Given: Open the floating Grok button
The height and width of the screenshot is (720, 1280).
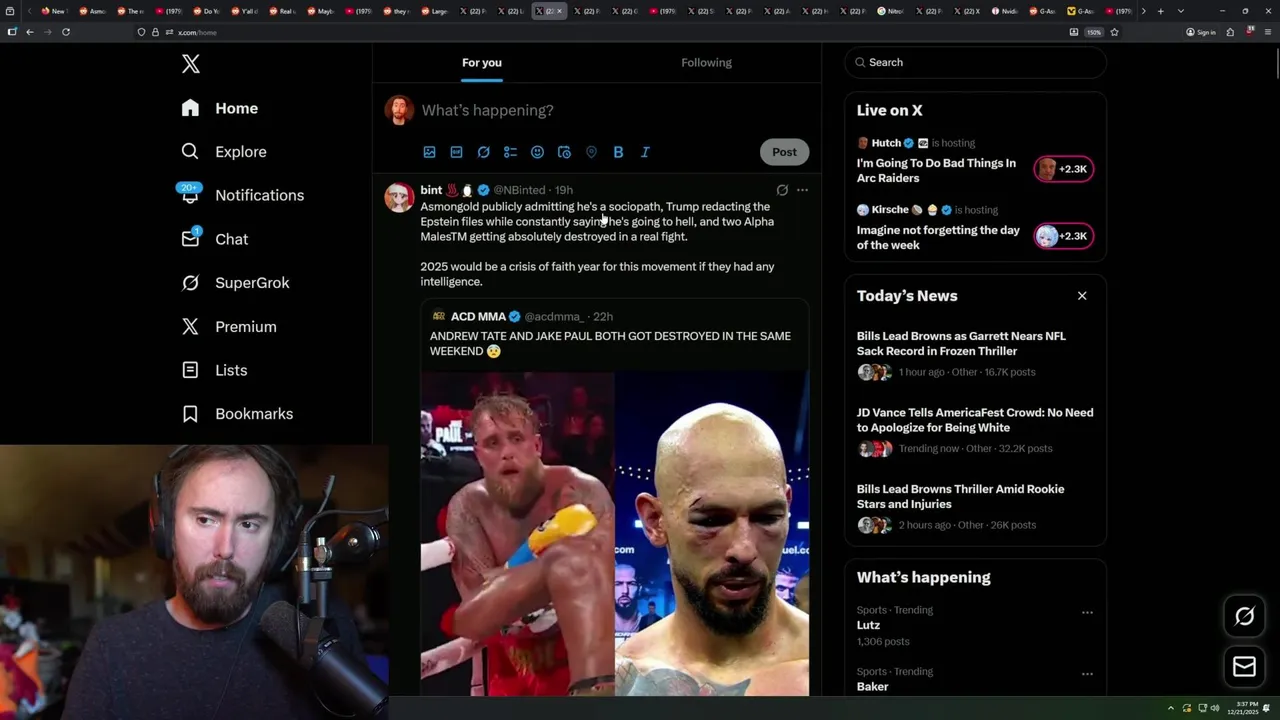Looking at the screenshot, I should (1244, 617).
